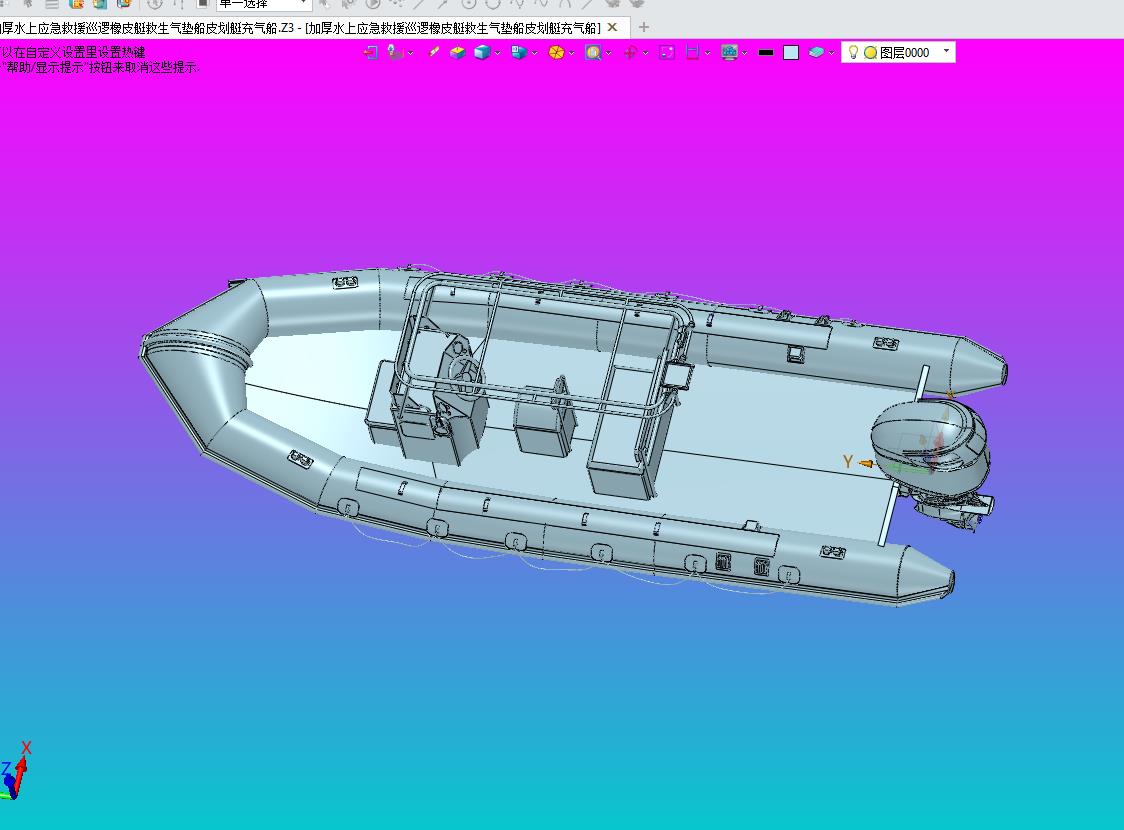Click the view orientation icon in view toolbar
The width and height of the screenshot is (1124, 830).
[x=394, y=52]
